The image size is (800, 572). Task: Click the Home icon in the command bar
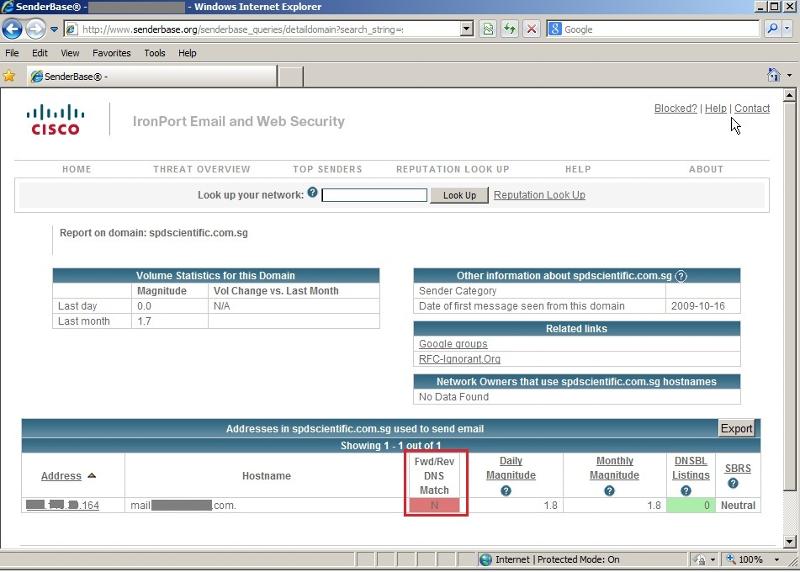click(x=773, y=76)
